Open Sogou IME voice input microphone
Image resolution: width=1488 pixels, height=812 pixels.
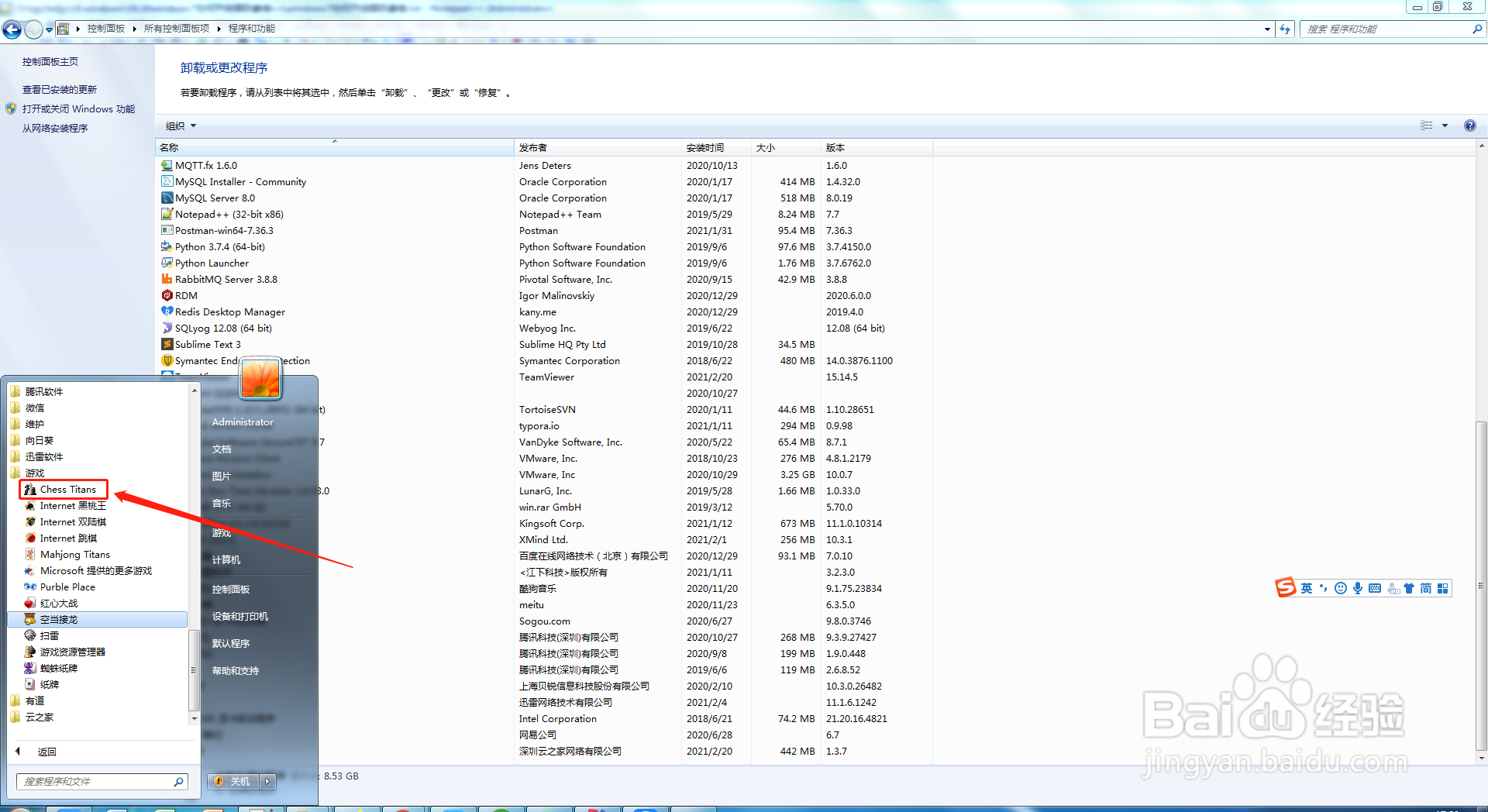[x=1357, y=588]
